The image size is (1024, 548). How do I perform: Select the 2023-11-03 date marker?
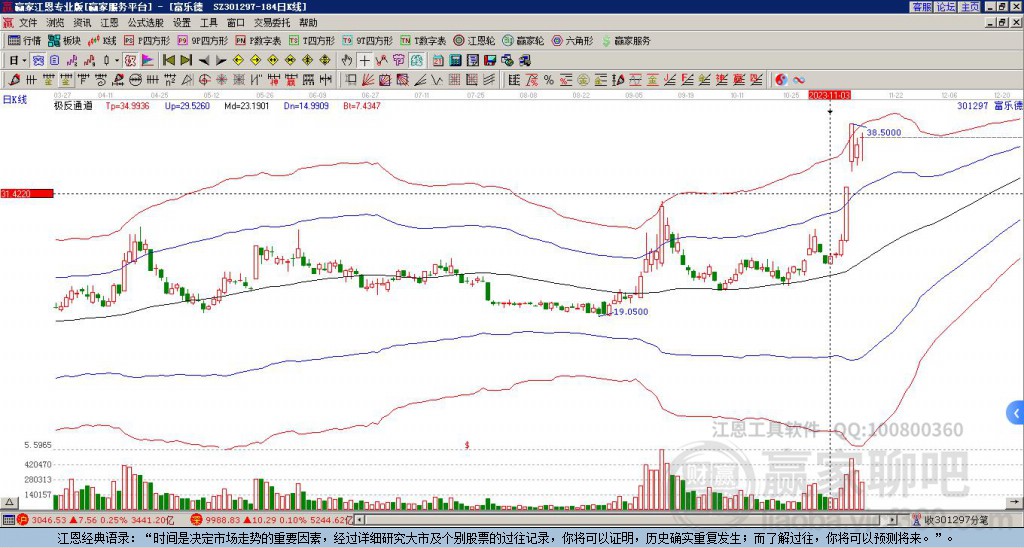829,95
